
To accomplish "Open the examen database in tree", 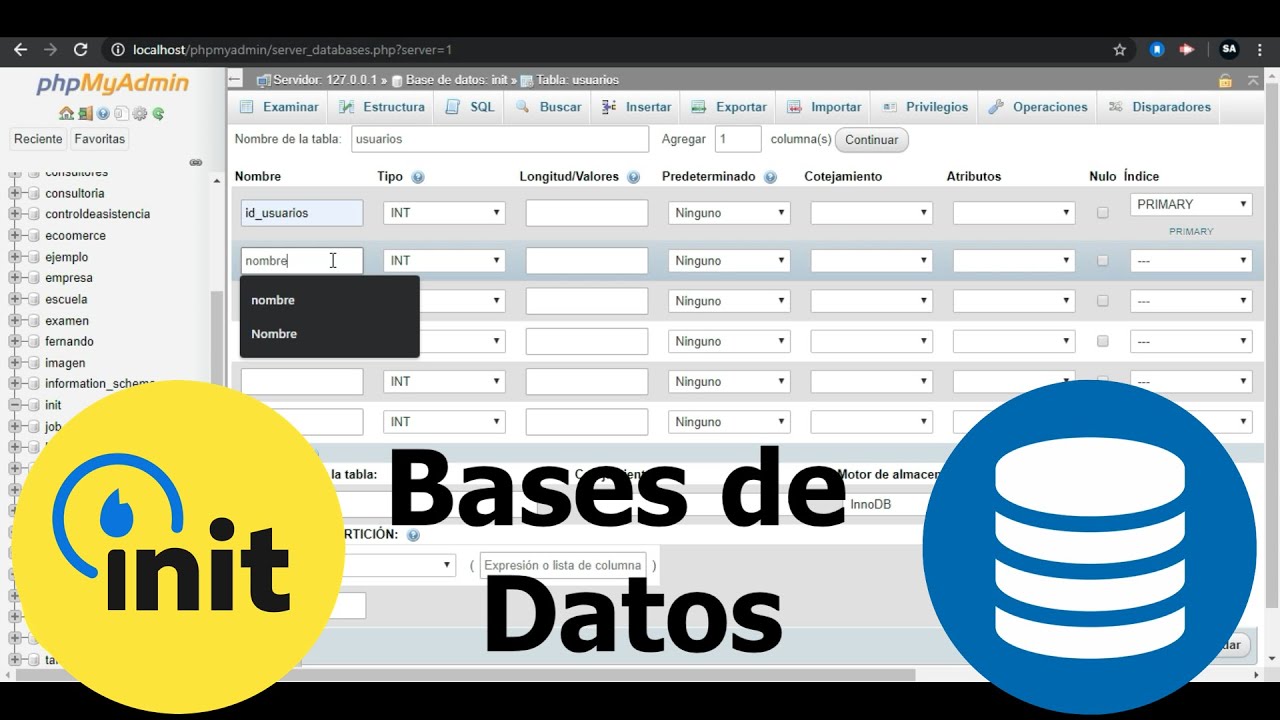I will pos(67,321).
